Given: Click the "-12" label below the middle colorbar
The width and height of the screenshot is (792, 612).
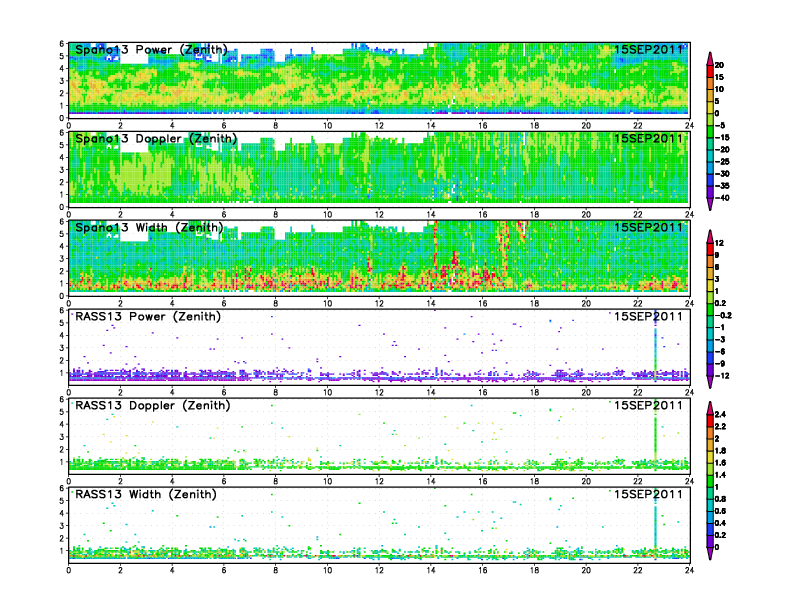Looking at the screenshot, I should coord(722,376).
